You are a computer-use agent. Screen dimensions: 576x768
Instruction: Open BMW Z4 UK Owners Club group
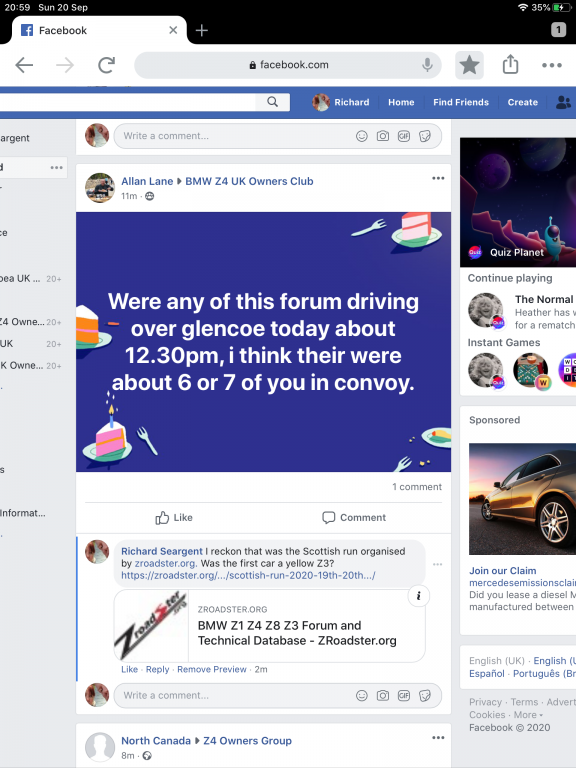click(x=249, y=181)
